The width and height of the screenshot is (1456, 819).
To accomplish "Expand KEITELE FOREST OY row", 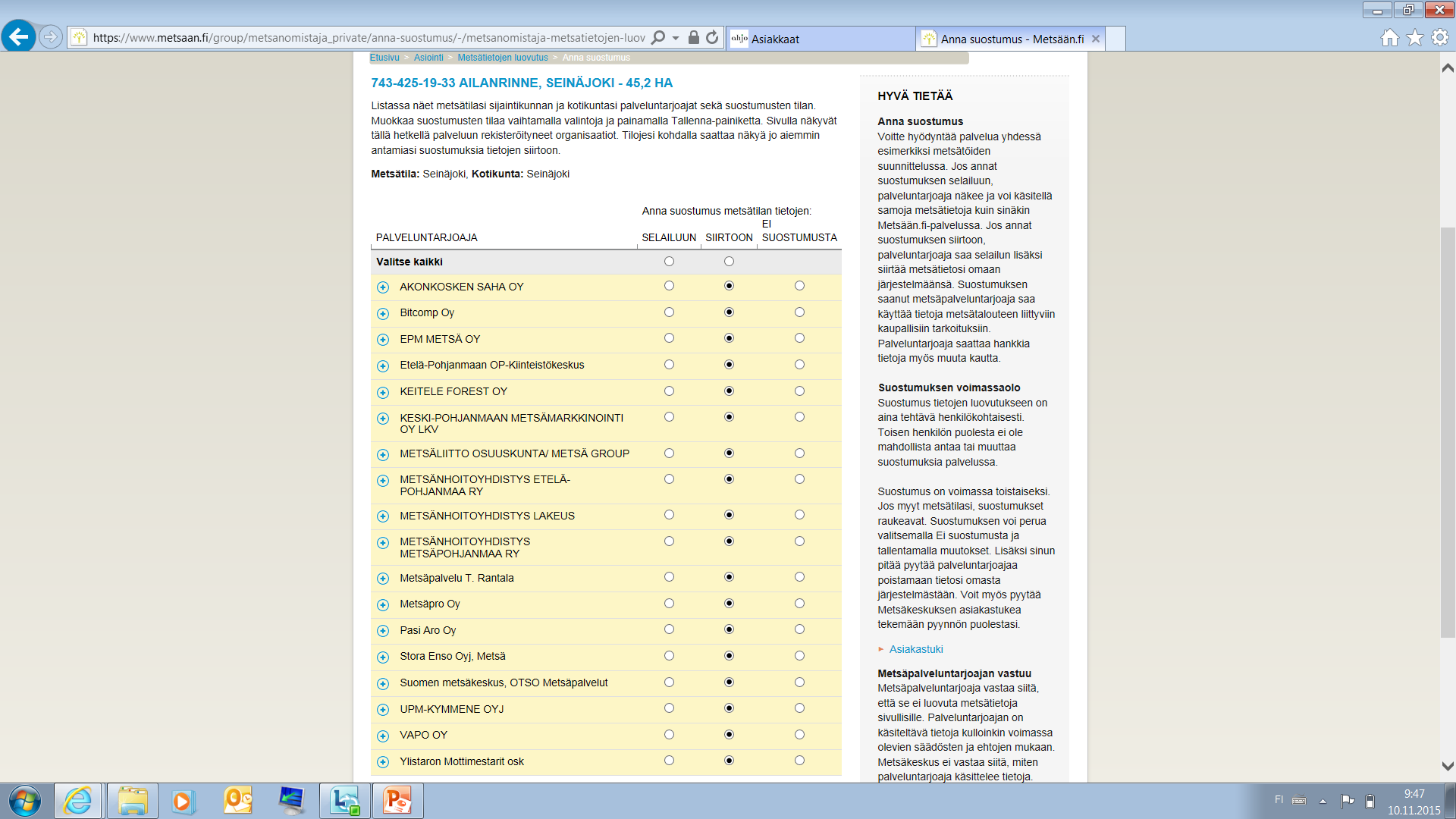I will [x=383, y=392].
